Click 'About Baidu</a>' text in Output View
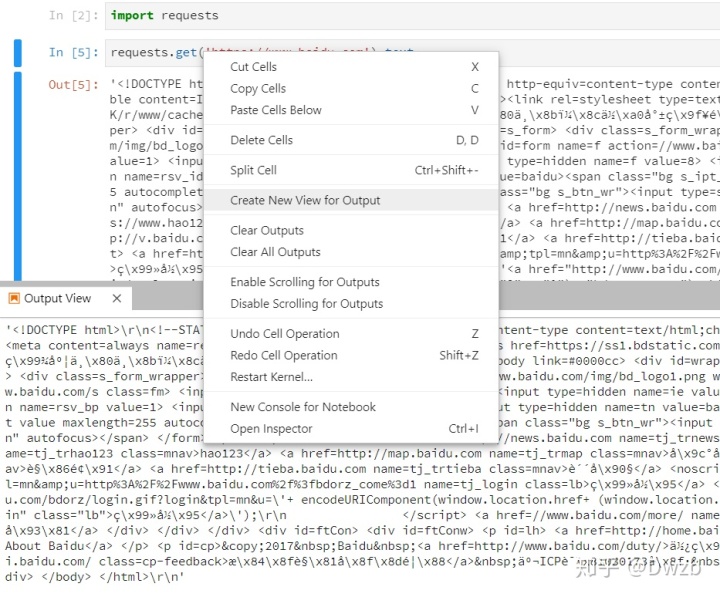Image resolution: width=720 pixels, height=597 pixels. click(x=59, y=546)
